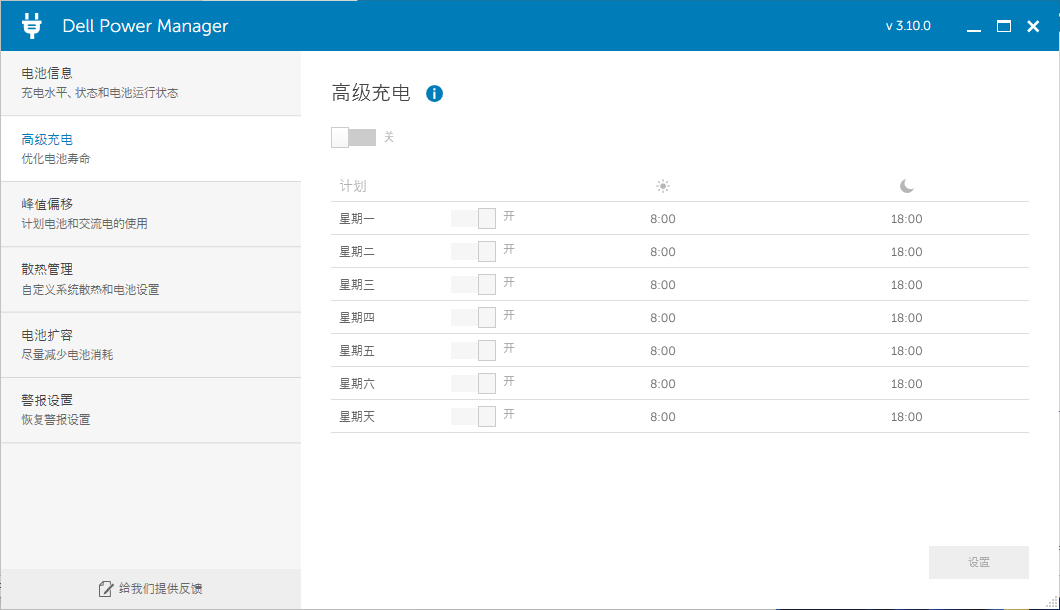
Task: Click 星期一 end time 18:00
Action: pos(907,219)
